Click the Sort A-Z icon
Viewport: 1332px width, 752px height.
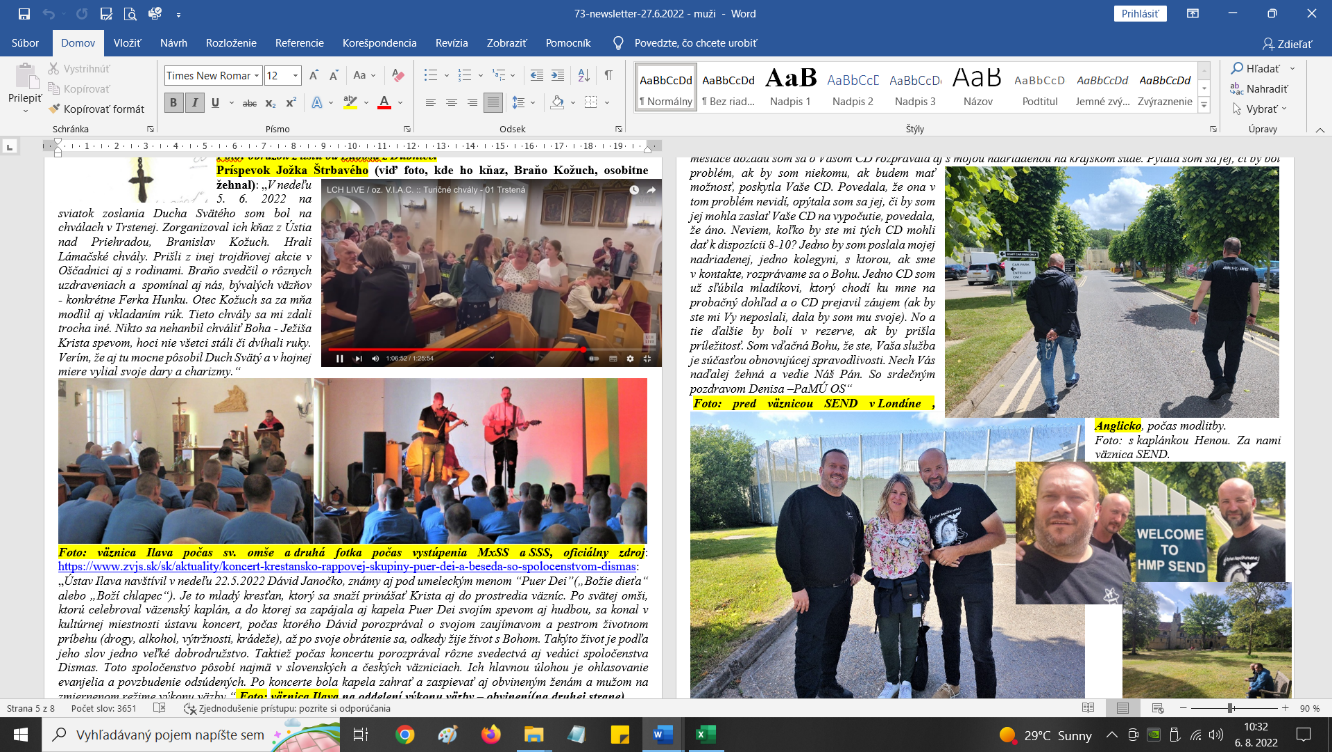[x=584, y=76]
